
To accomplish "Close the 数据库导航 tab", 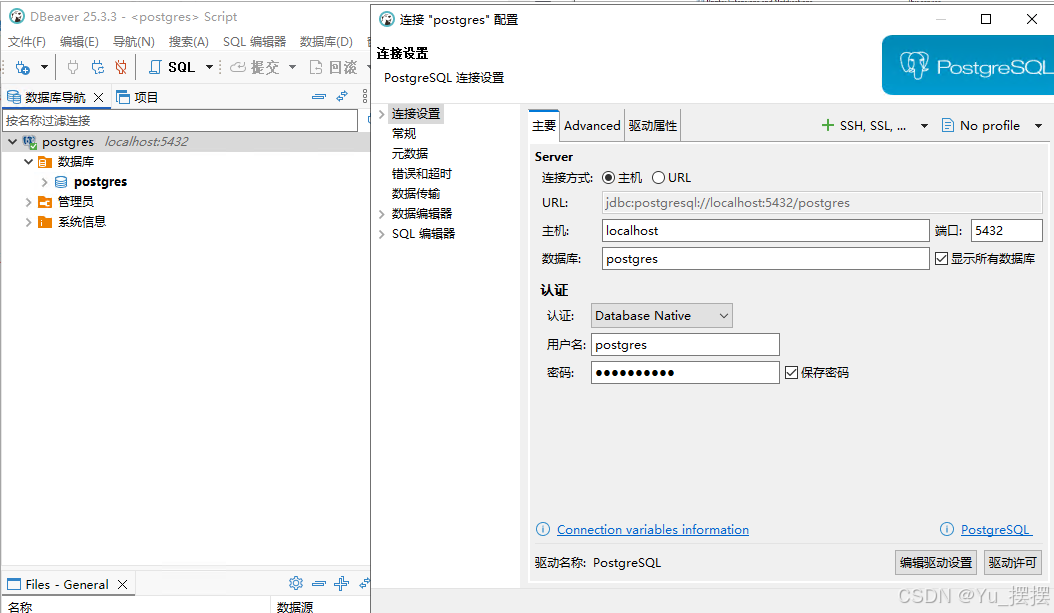I will [x=99, y=97].
